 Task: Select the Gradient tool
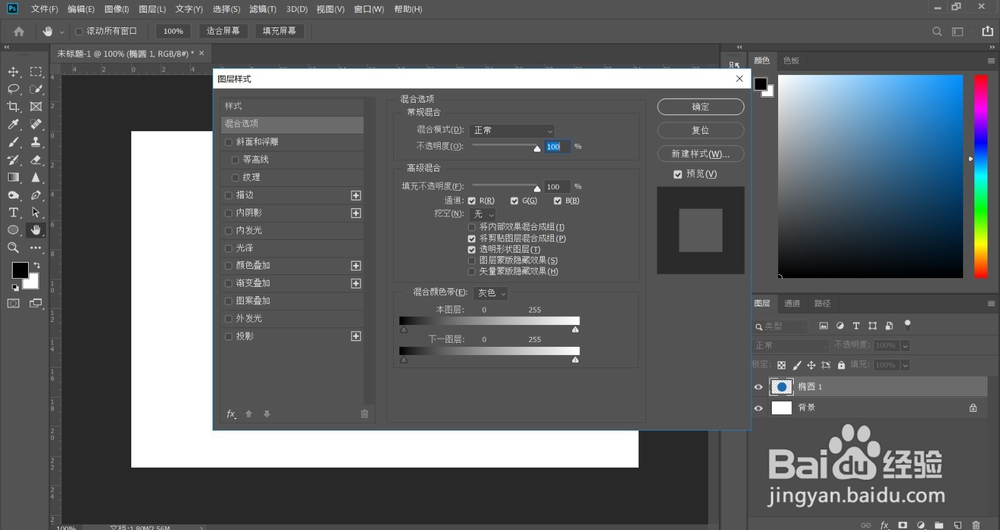(13, 177)
